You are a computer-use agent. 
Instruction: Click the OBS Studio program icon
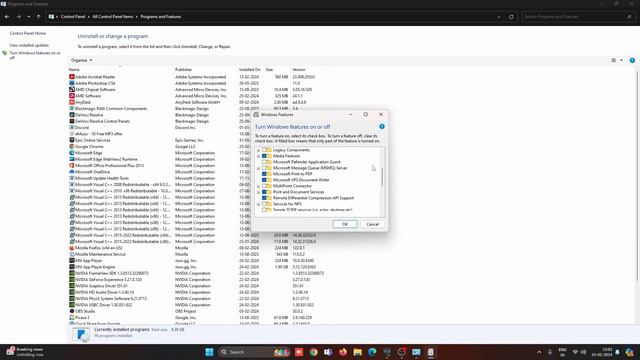pos(72,311)
